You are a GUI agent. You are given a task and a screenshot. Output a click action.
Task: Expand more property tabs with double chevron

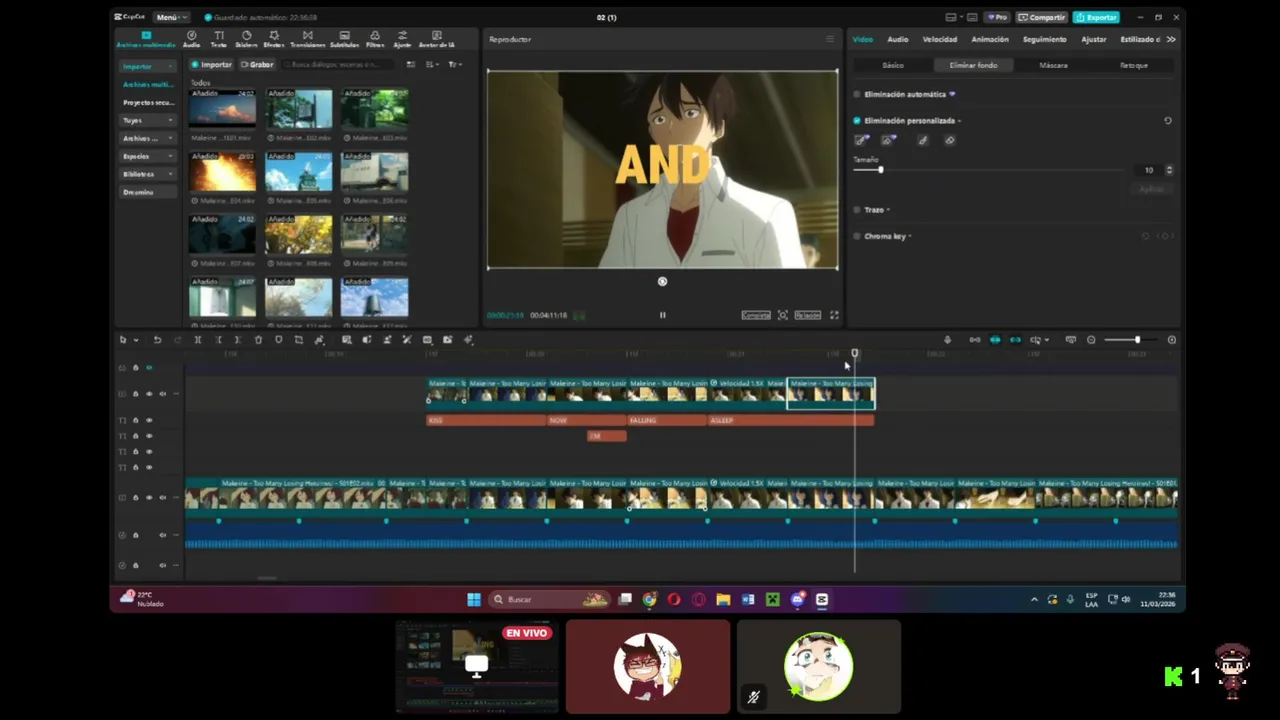pyautogui.click(x=1171, y=39)
